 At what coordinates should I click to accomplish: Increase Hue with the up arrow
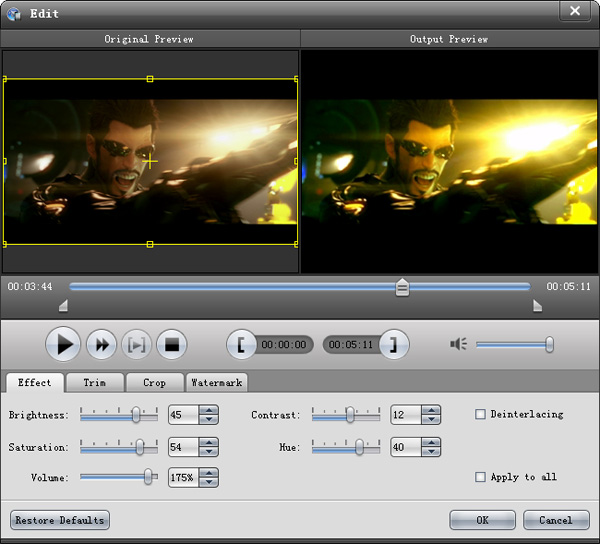[x=431, y=443]
